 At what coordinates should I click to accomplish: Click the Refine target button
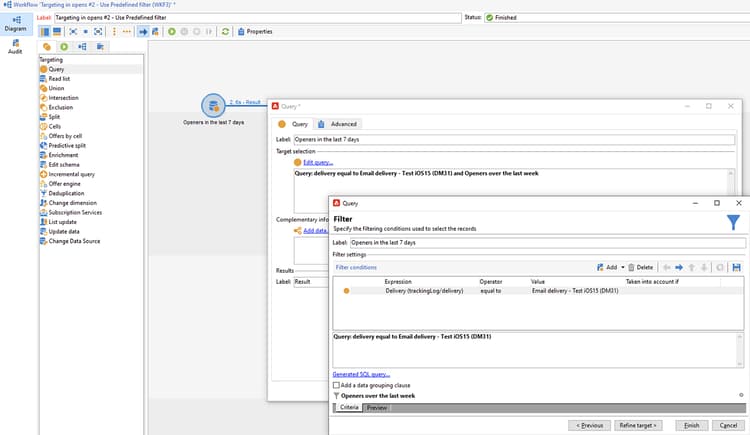pos(638,425)
